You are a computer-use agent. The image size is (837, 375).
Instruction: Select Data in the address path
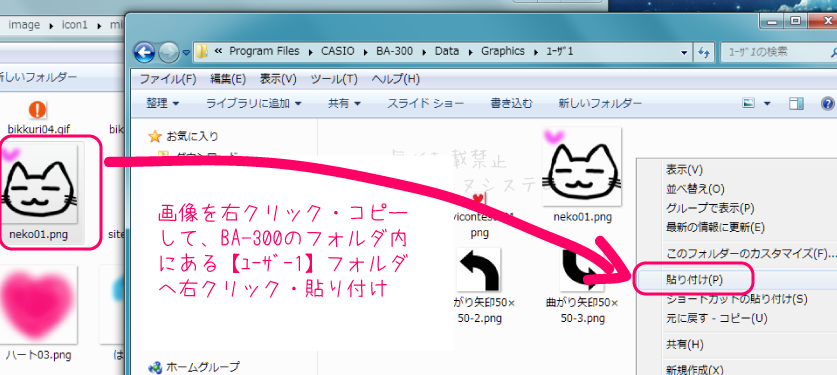click(x=447, y=52)
